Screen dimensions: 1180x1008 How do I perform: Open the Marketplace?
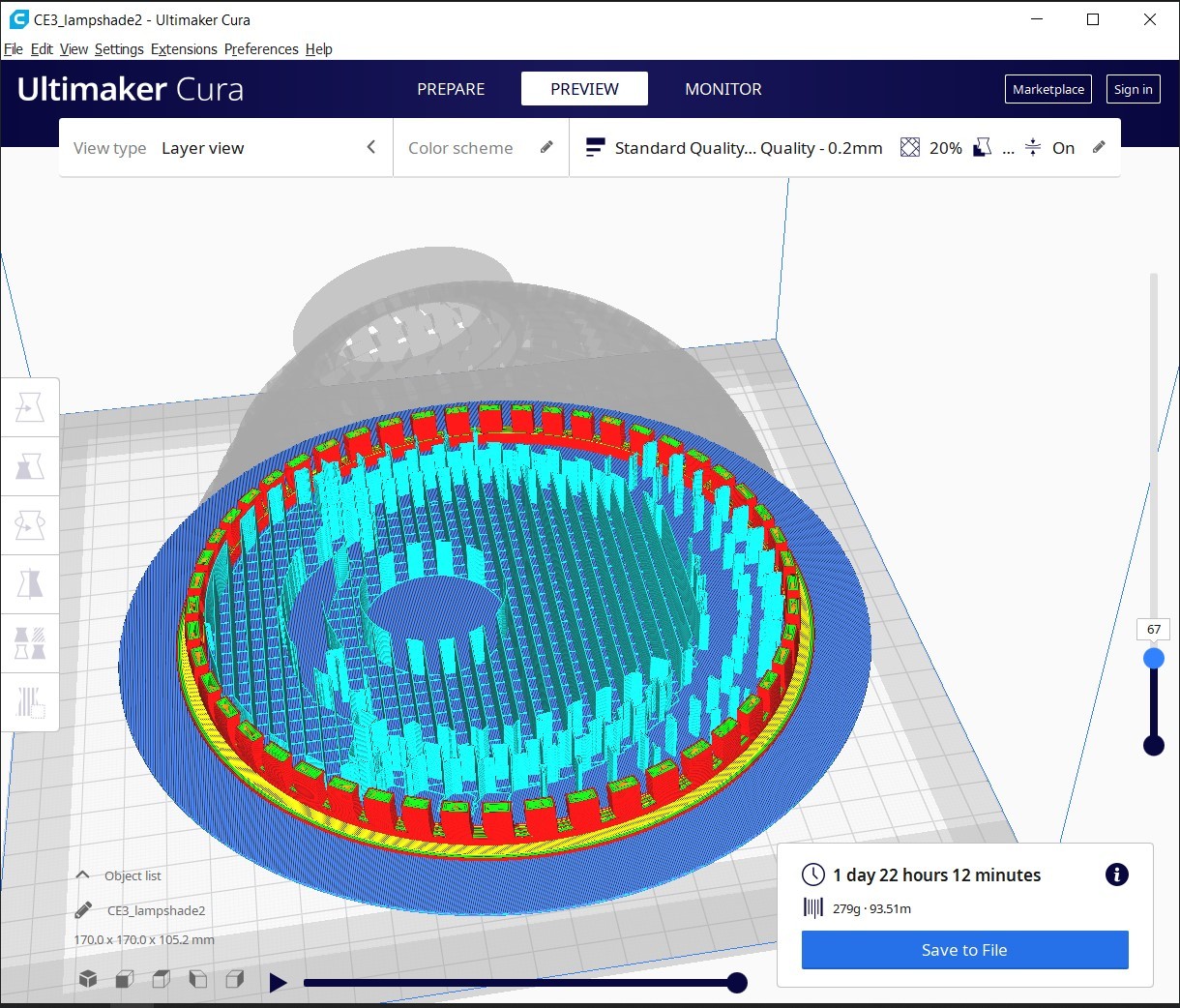(x=1048, y=89)
